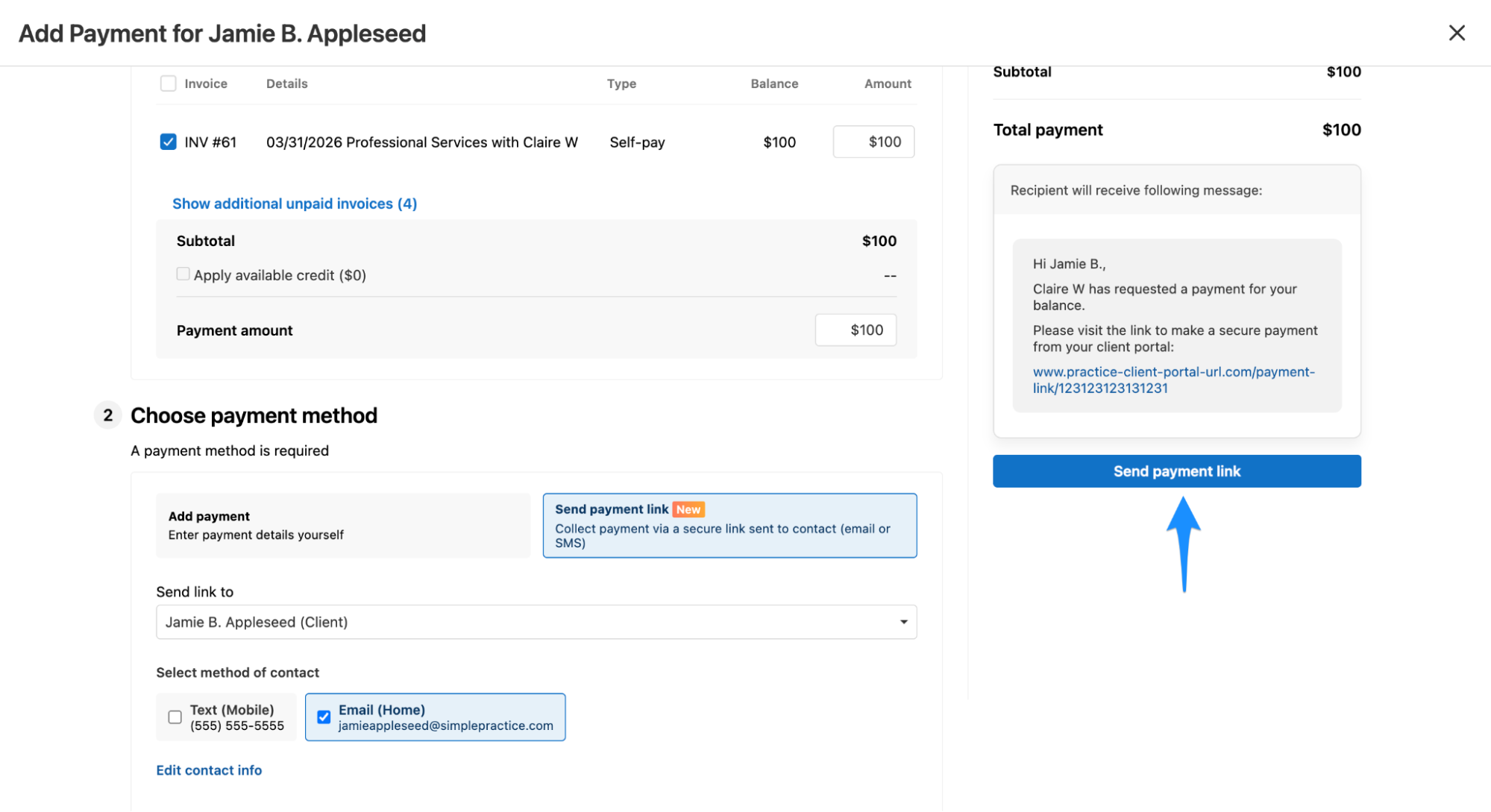Click the Choose payment method heading
This screenshot has height=812, width=1491.
tap(254, 415)
